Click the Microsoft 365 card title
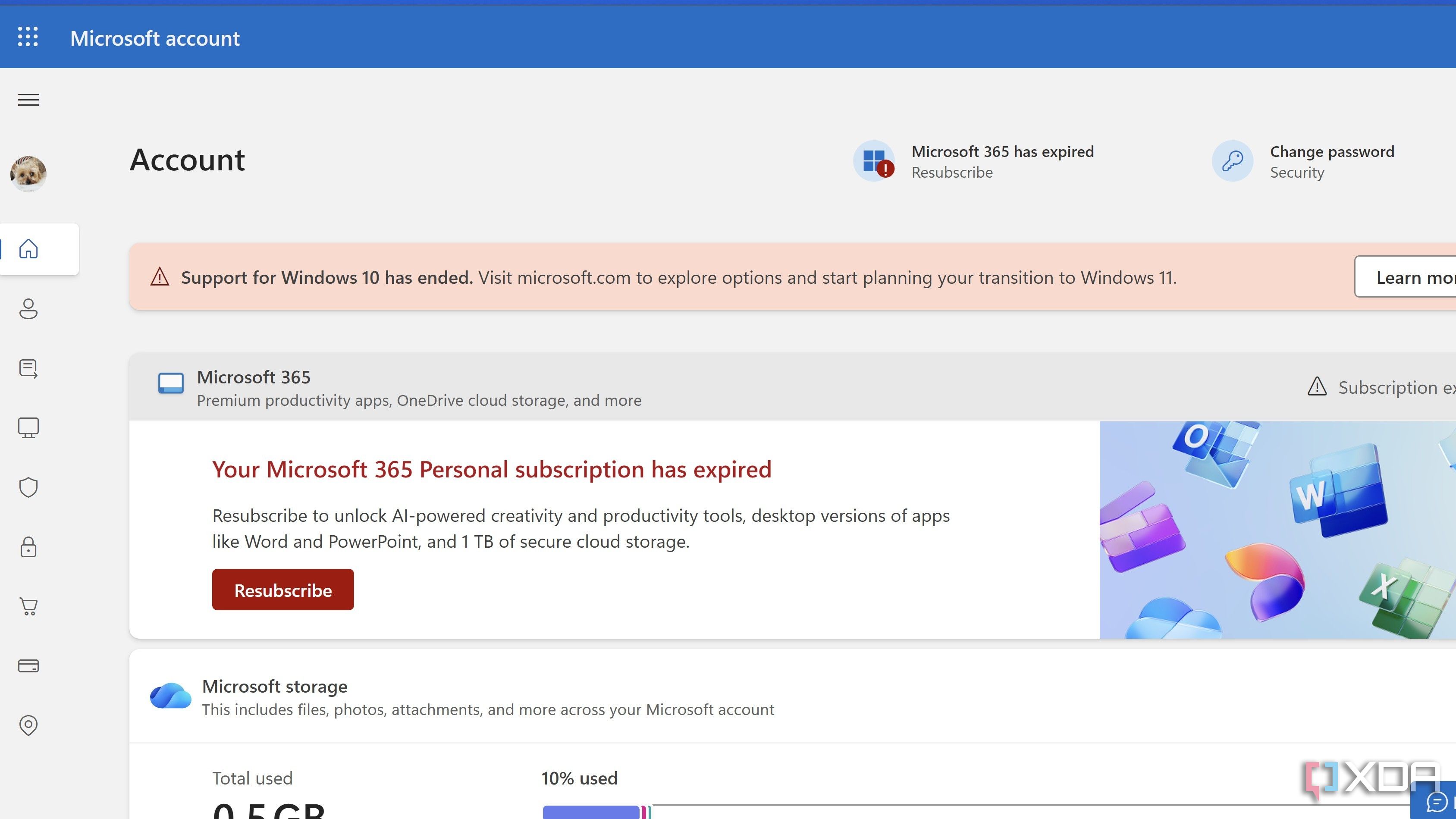 pyautogui.click(x=254, y=377)
